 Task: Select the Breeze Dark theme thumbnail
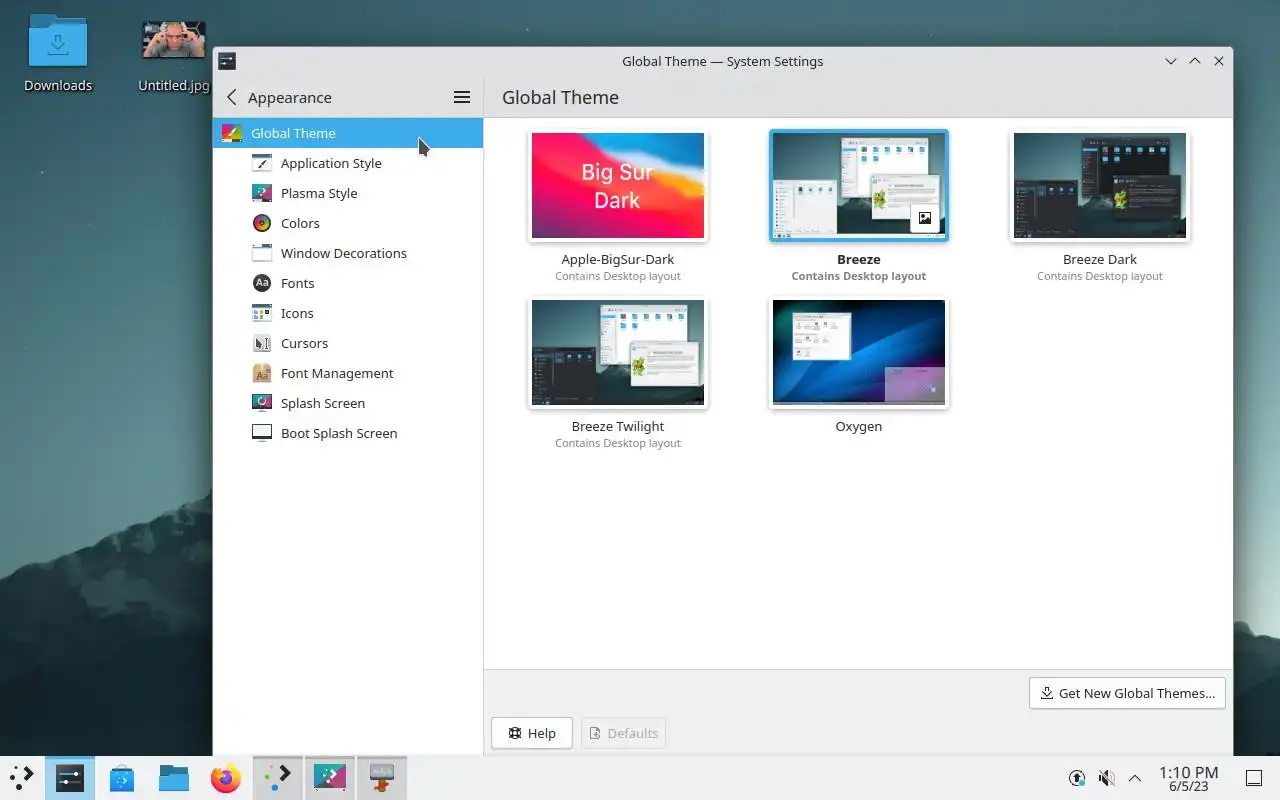tap(1100, 186)
